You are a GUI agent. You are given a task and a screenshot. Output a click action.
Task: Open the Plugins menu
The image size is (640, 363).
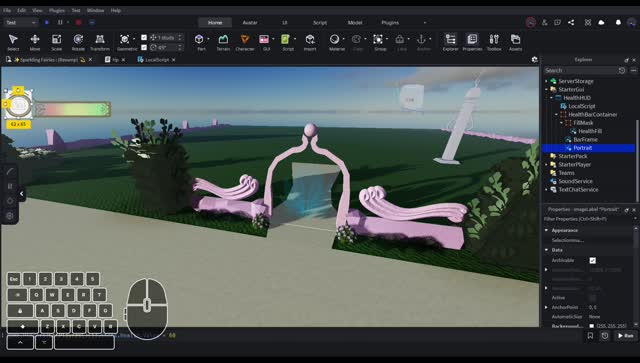pyautogui.click(x=57, y=10)
